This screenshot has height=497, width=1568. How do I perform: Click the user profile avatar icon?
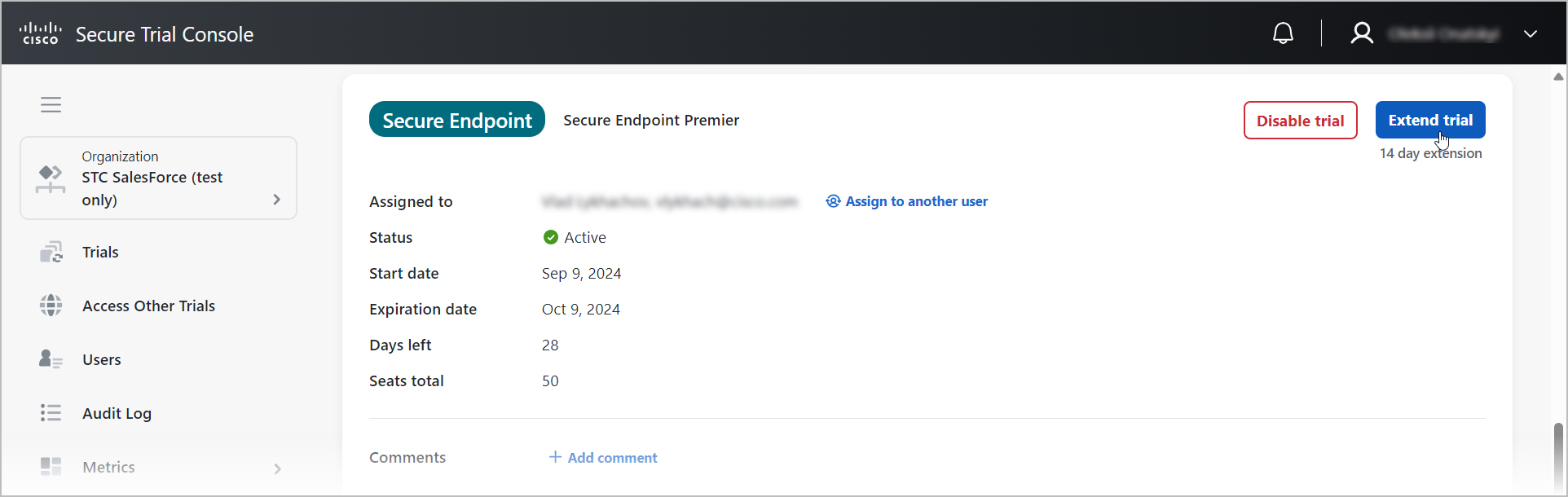pos(1362,33)
